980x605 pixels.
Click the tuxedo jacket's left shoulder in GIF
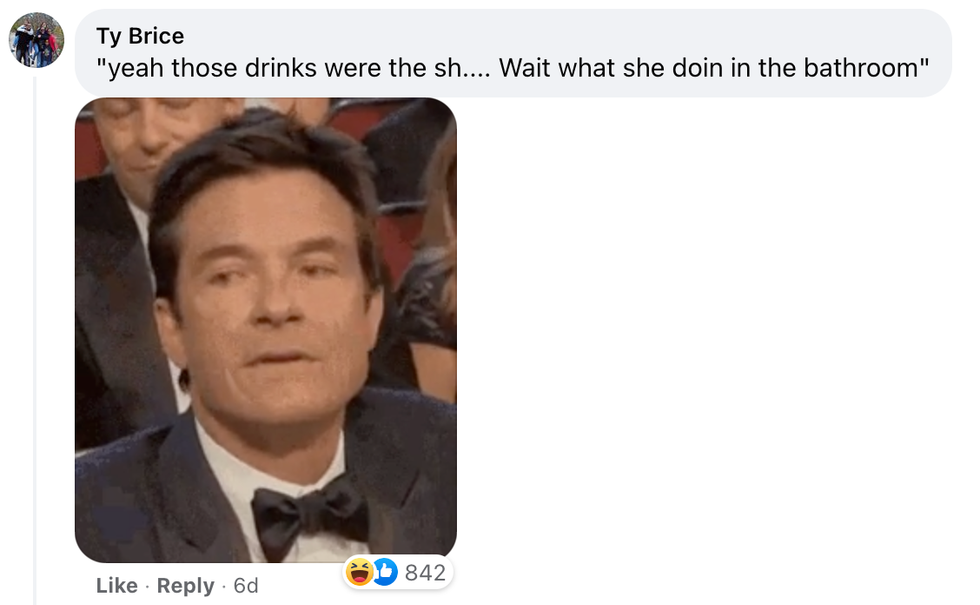coord(130,480)
